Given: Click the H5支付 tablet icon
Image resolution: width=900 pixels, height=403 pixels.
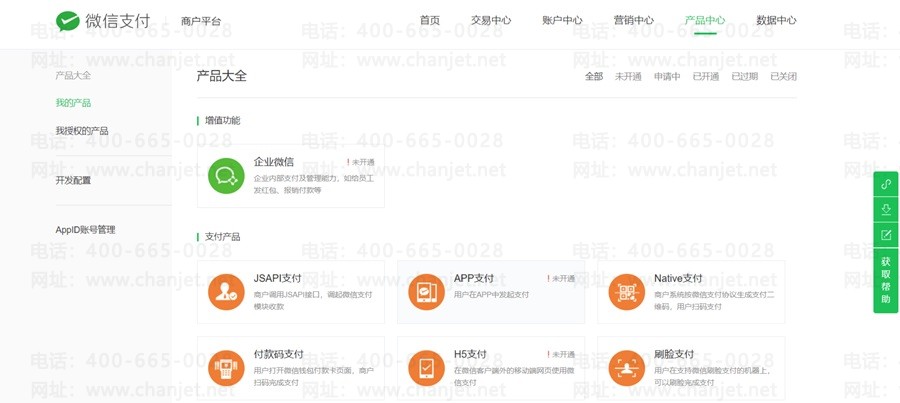Looking at the screenshot, I should coord(426,368).
